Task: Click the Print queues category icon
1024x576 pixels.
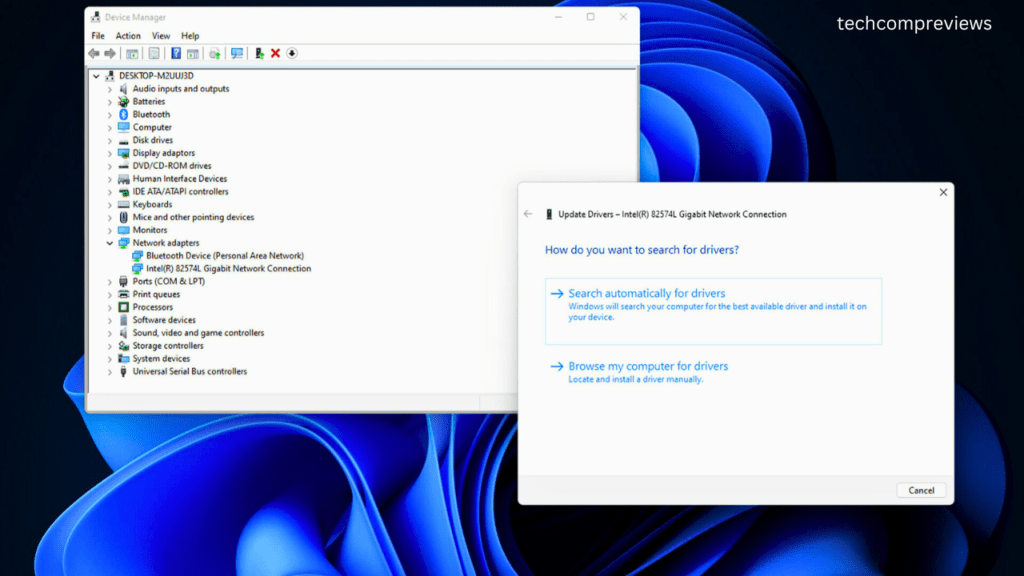Action: (123, 295)
